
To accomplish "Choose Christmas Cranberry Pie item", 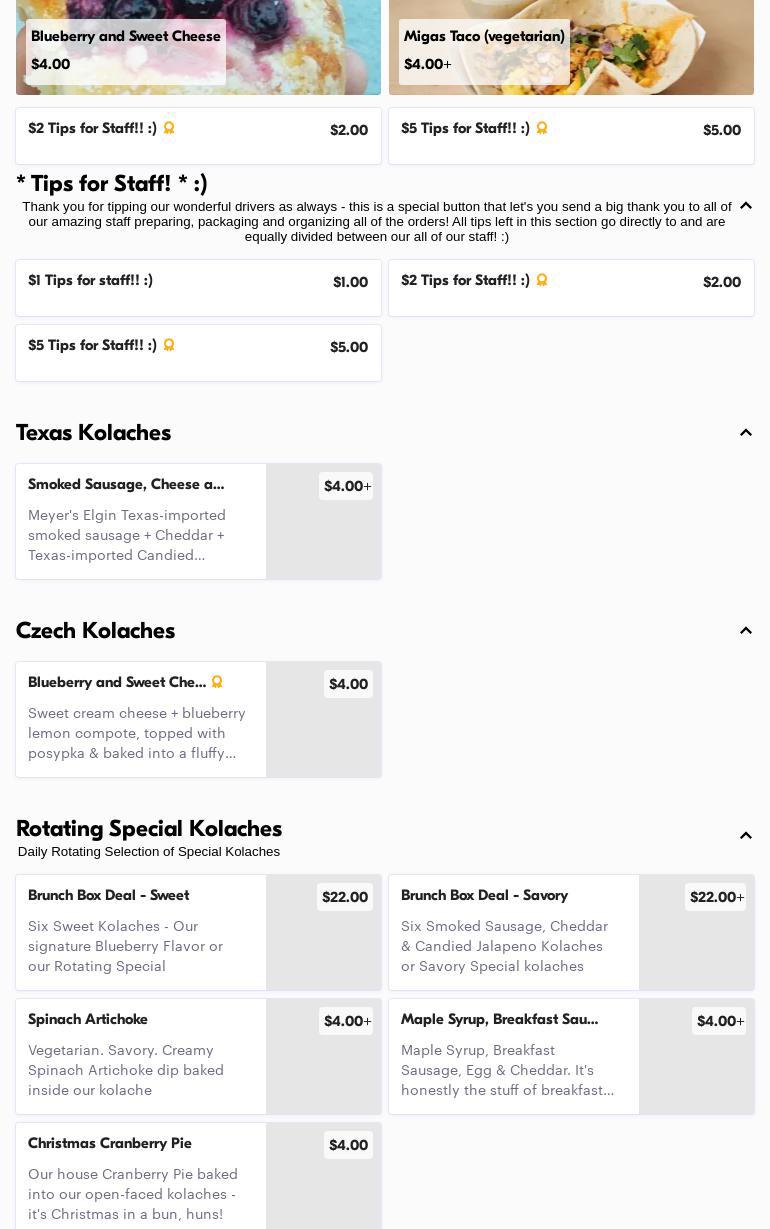I will coord(198,1176).
